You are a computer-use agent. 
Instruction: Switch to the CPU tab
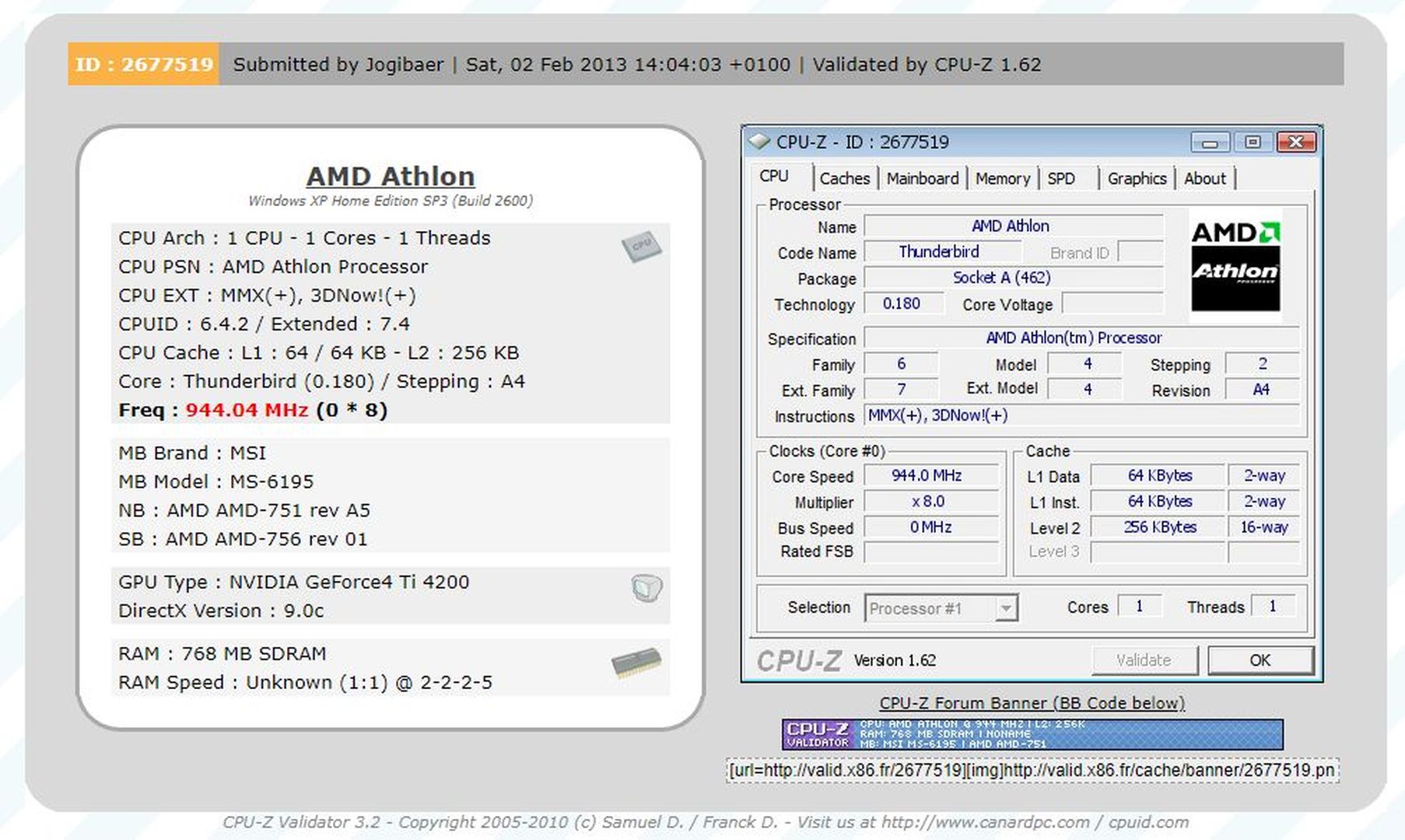click(774, 177)
